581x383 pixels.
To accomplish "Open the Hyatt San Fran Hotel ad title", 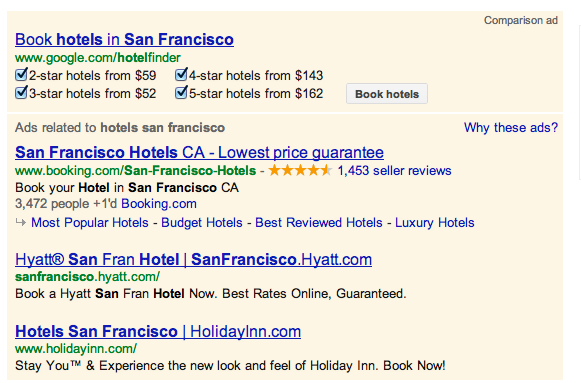I will [x=193, y=259].
